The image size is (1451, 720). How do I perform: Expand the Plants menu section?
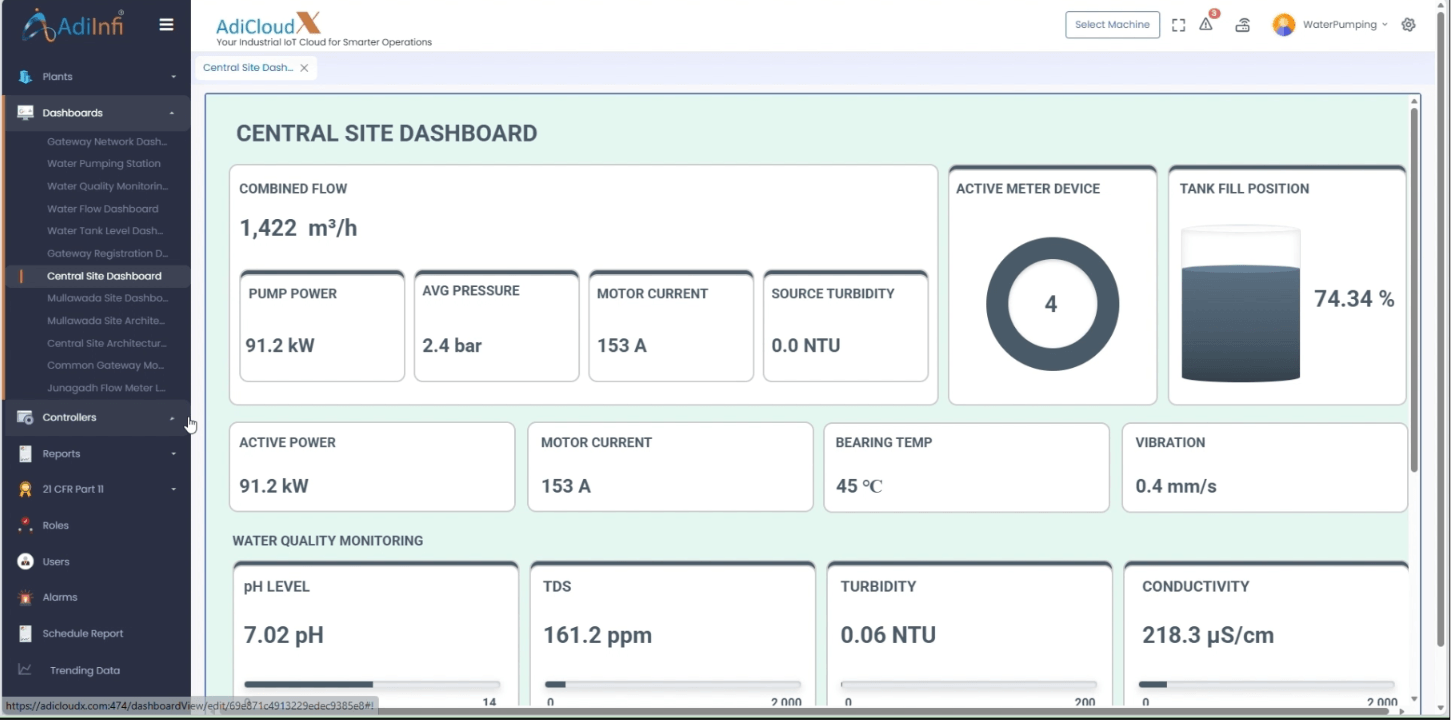point(96,76)
